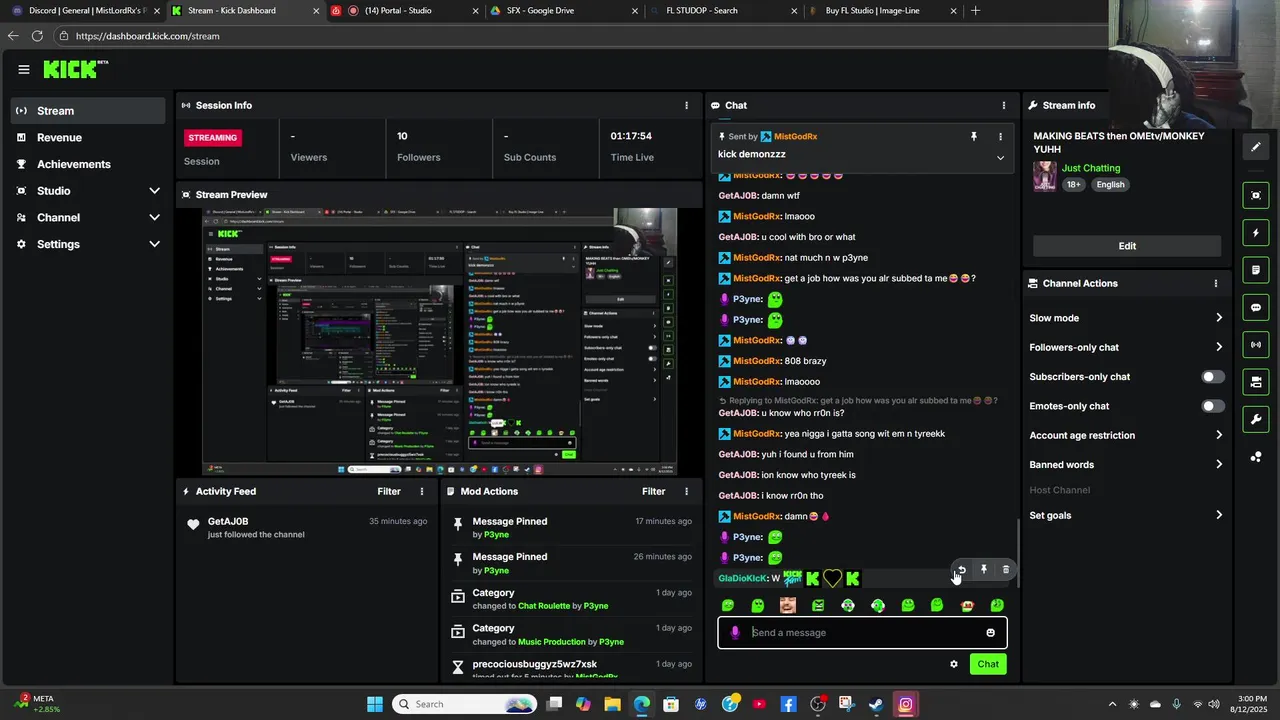
Task: Reply to the GlaDioKicK message
Action: pos(961,569)
